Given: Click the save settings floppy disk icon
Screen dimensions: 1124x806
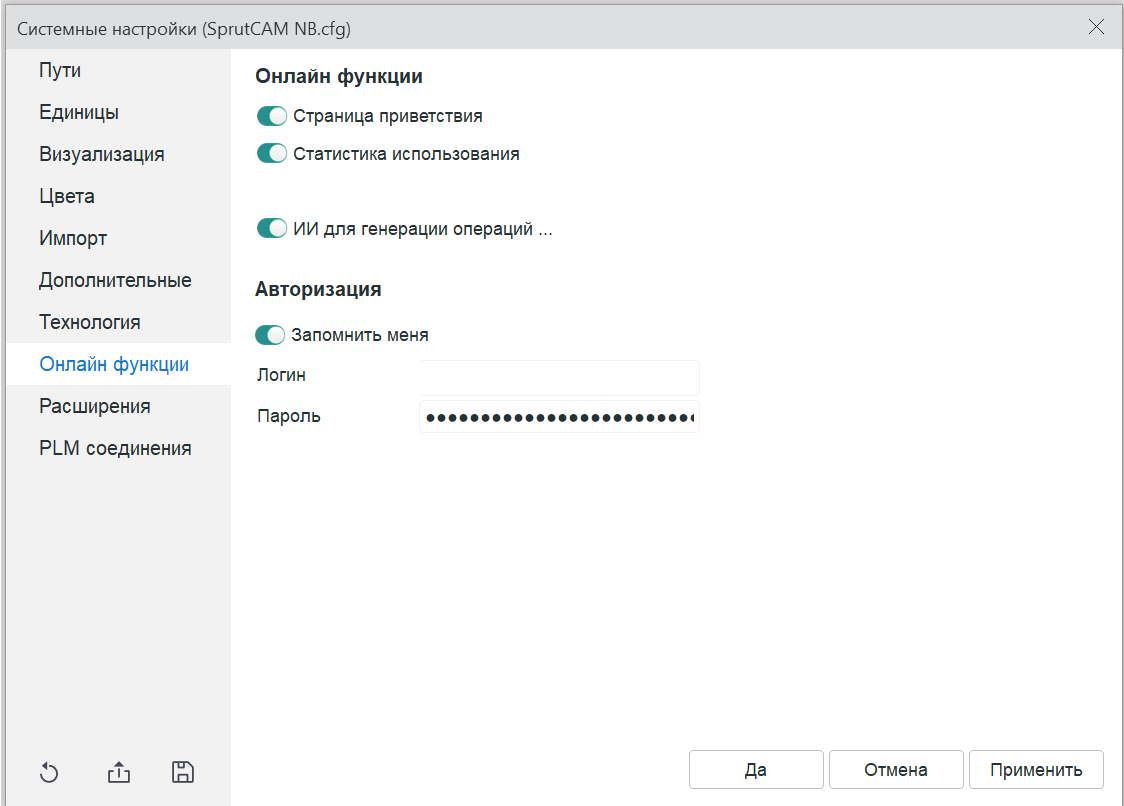Looking at the screenshot, I should pyautogui.click(x=183, y=772).
